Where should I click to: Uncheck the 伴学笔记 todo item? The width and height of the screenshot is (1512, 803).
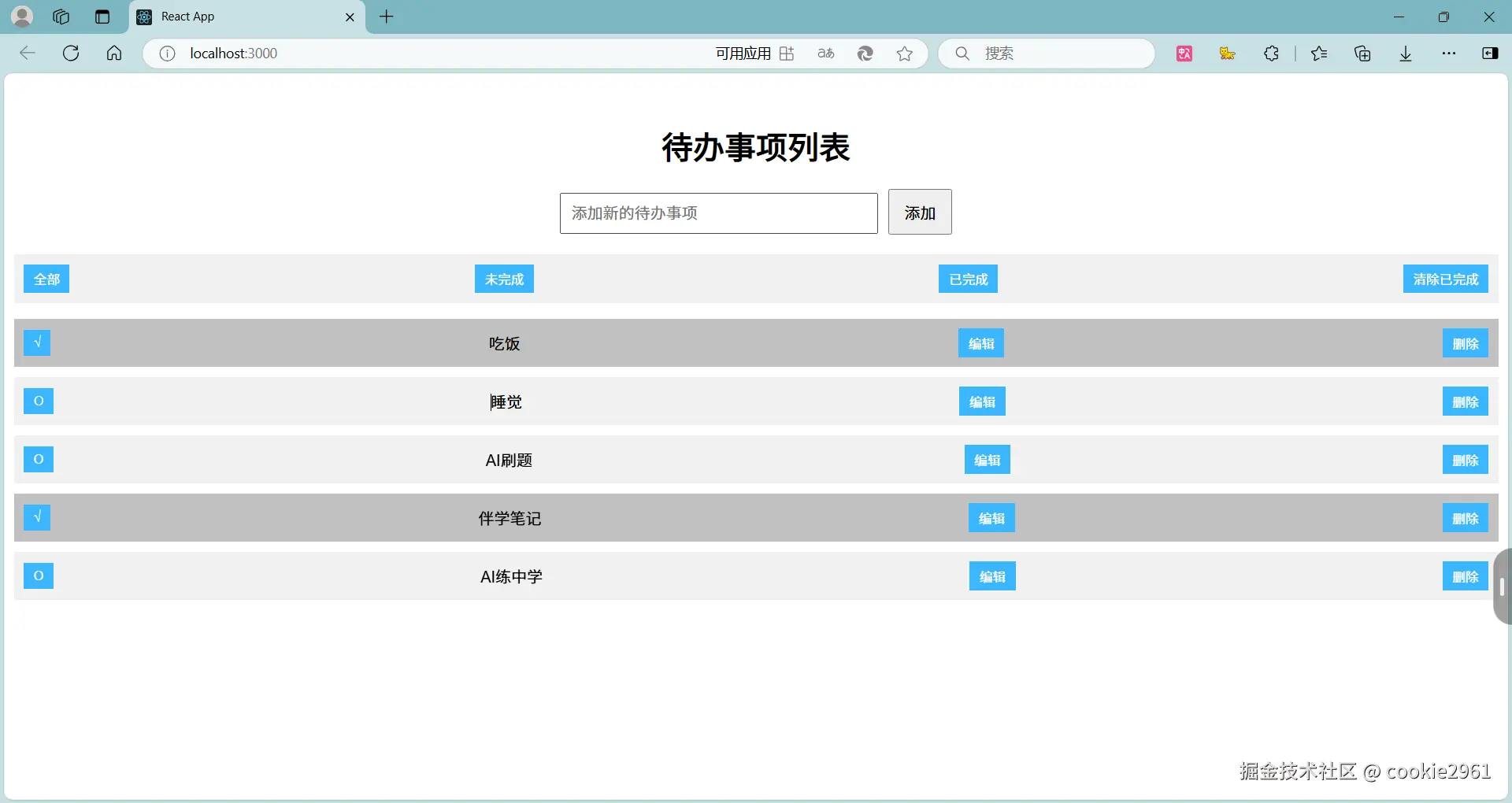(x=37, y=517)
